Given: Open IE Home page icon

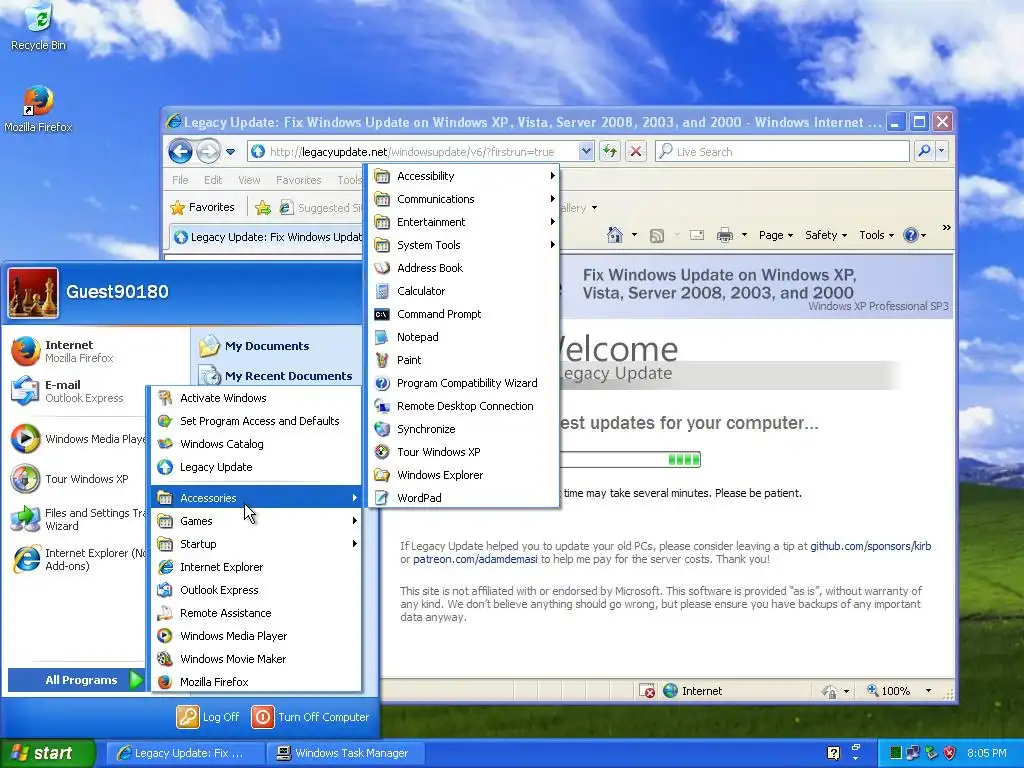Looking at the screenshot, I should (x=615, y=235).
